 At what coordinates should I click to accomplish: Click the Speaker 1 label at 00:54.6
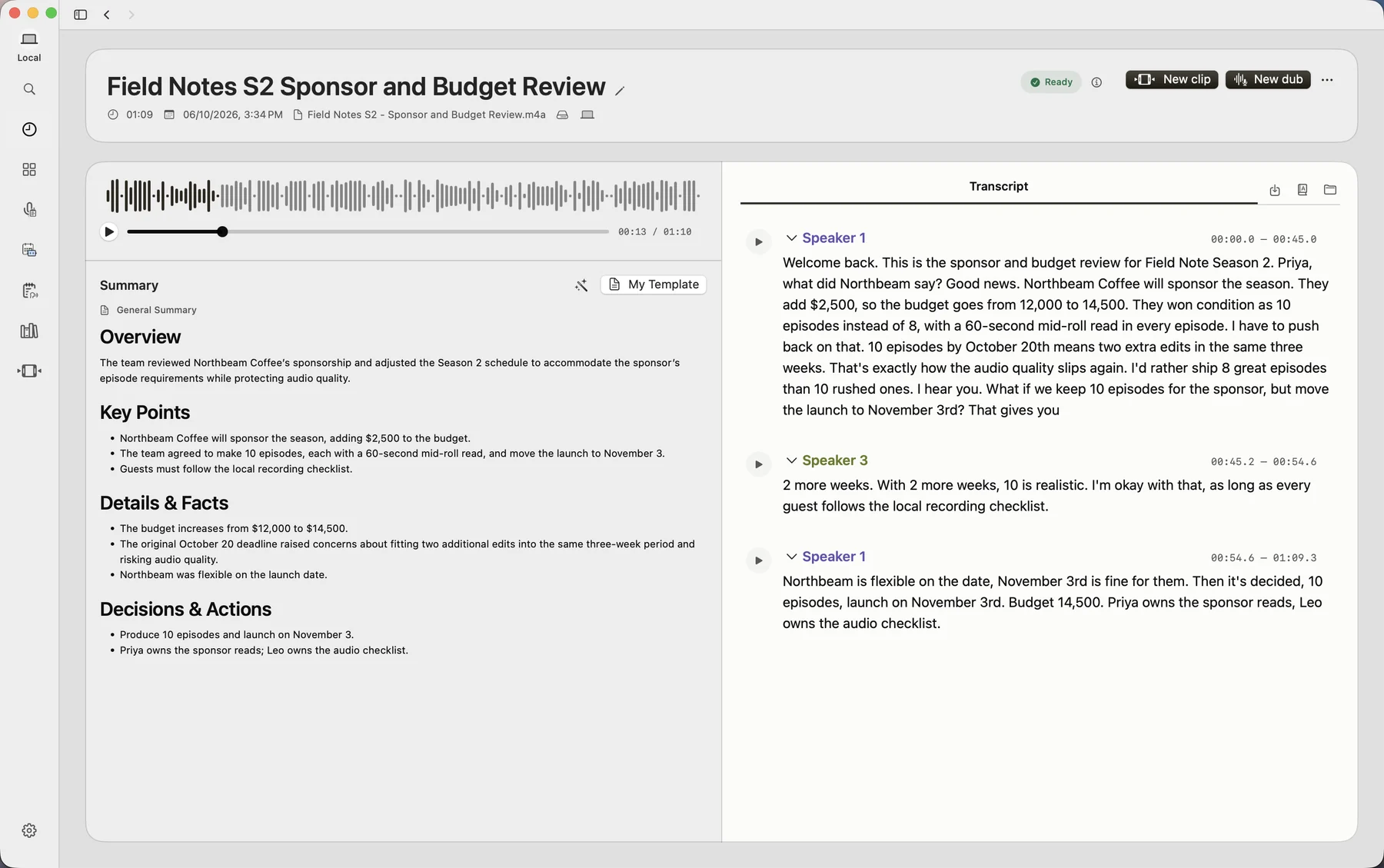click(833, 557)
